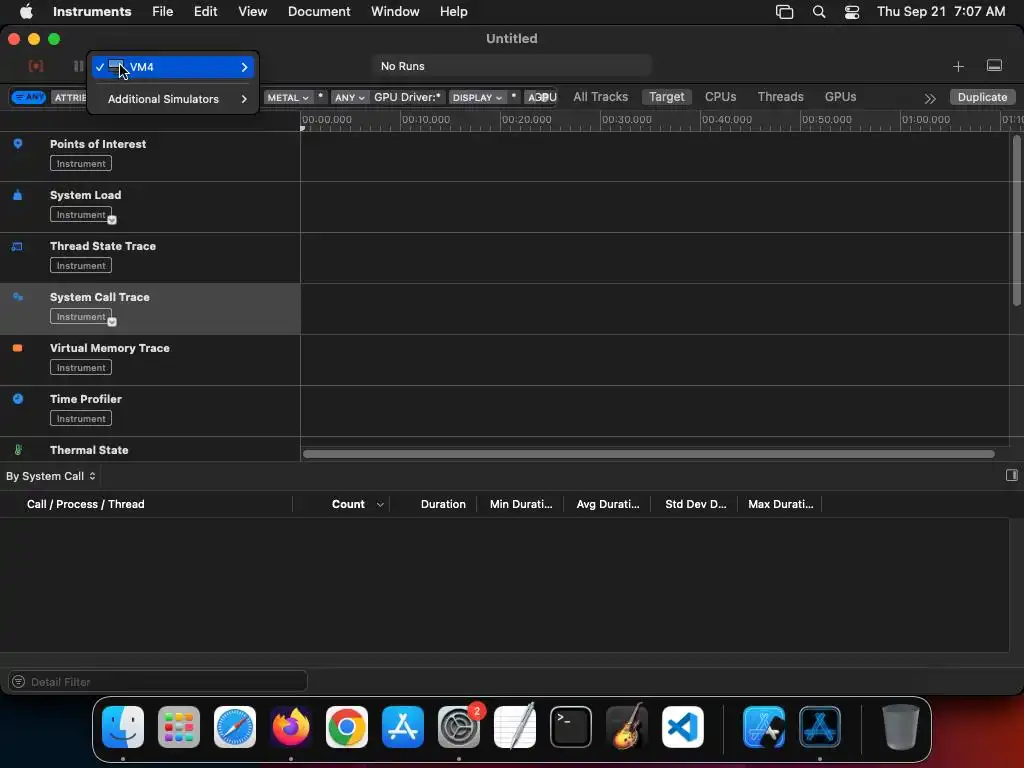
Task: Open Finder from the Dock
Action: (x=123, y=727)
